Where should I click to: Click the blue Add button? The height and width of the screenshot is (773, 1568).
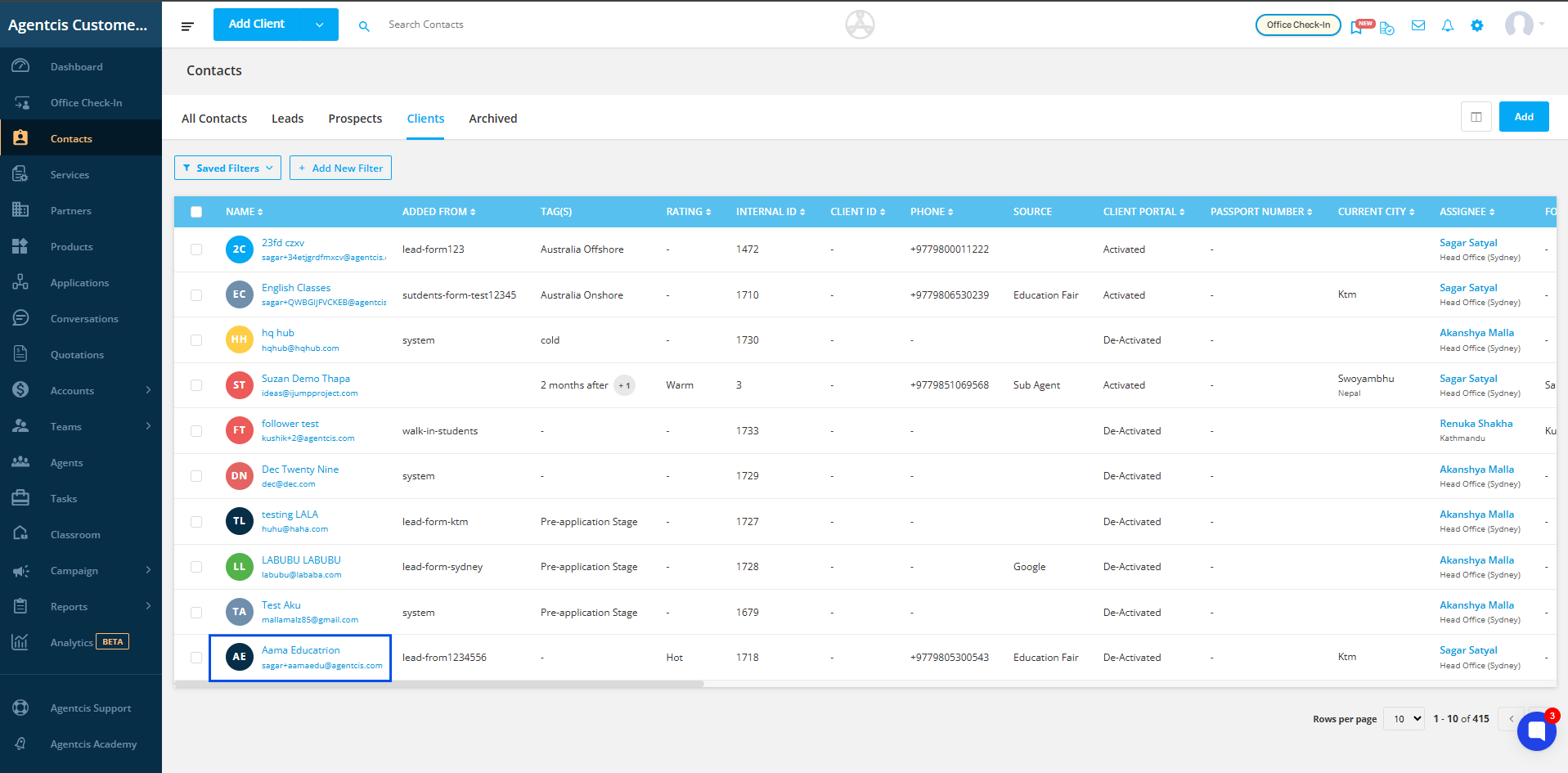tap(1524, 117)
